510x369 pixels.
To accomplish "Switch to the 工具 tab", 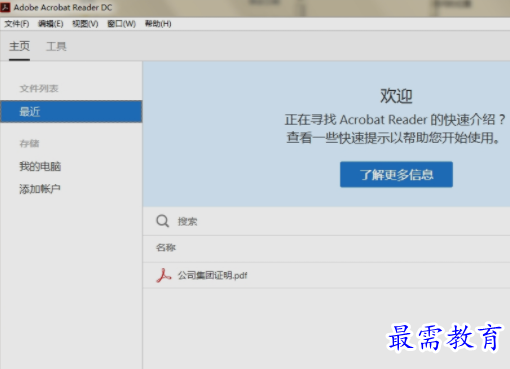I will [56, 46].
